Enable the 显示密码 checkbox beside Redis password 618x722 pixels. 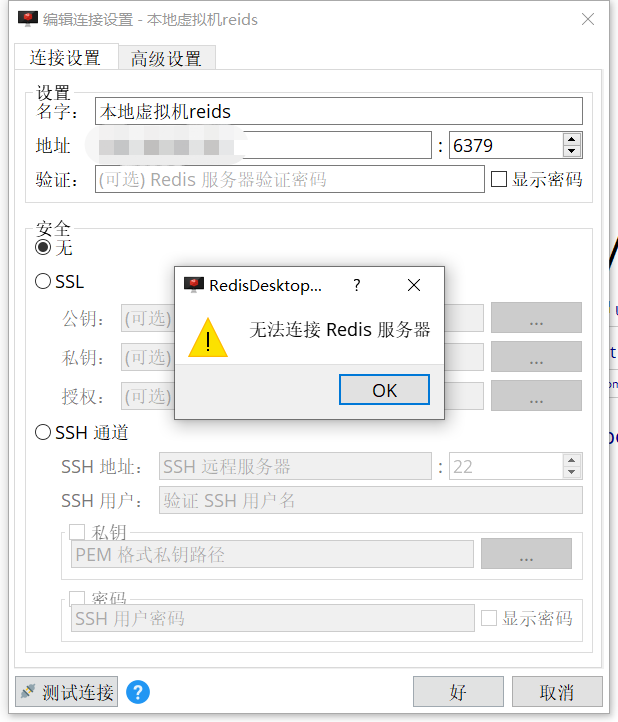[499, 179]
